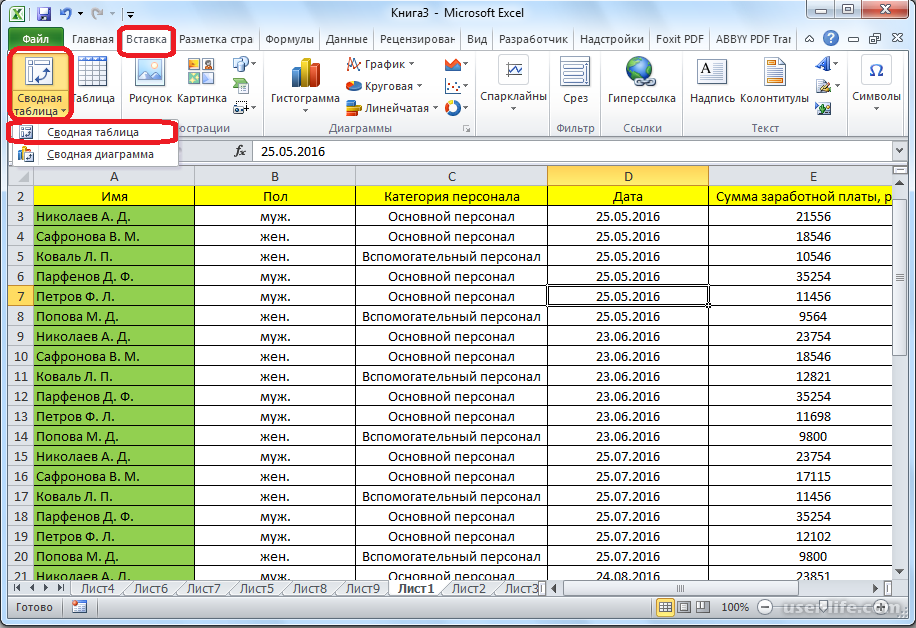Switch to sheet tab Лист2
Viewport: 916px width, 628px height.
468,588
